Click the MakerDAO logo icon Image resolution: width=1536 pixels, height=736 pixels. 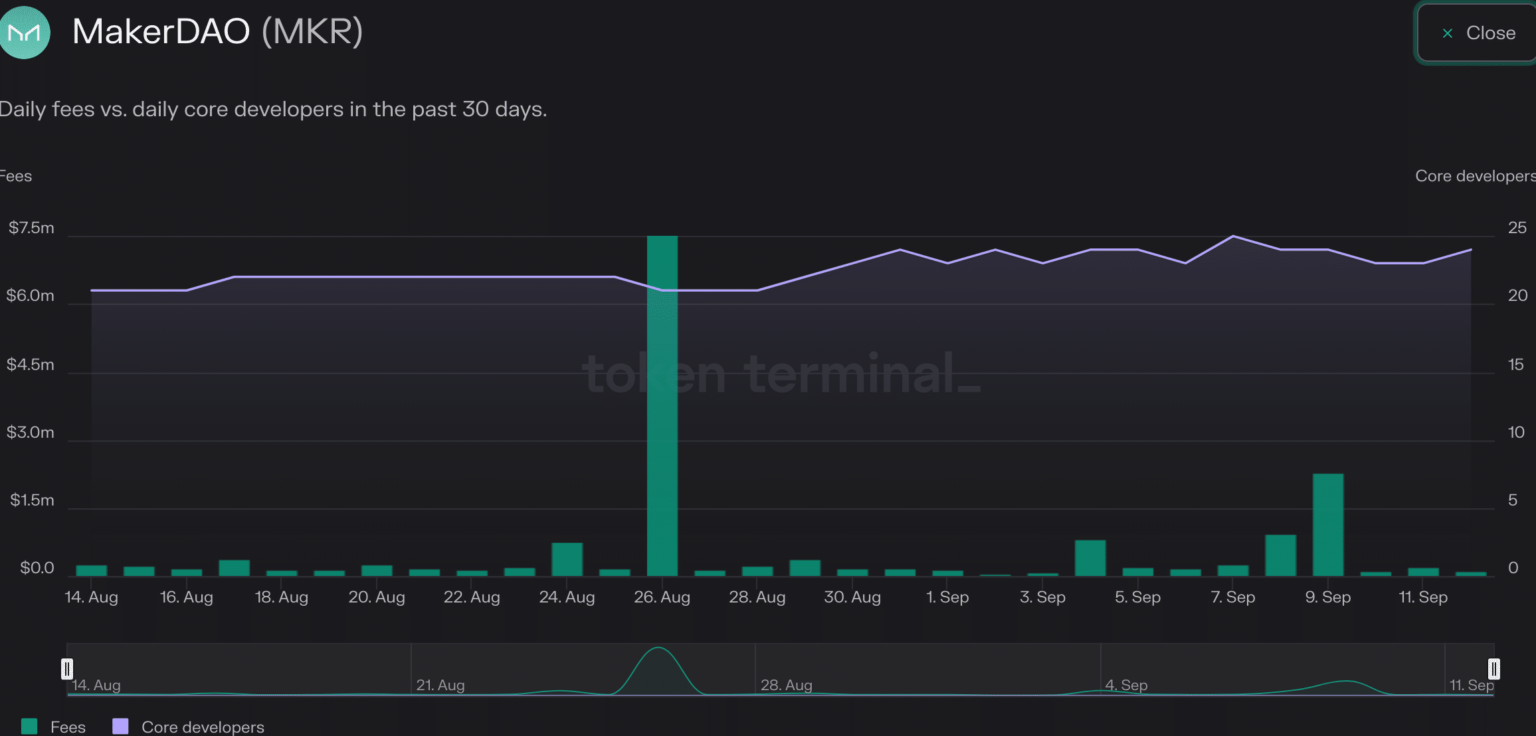(24, 33)
